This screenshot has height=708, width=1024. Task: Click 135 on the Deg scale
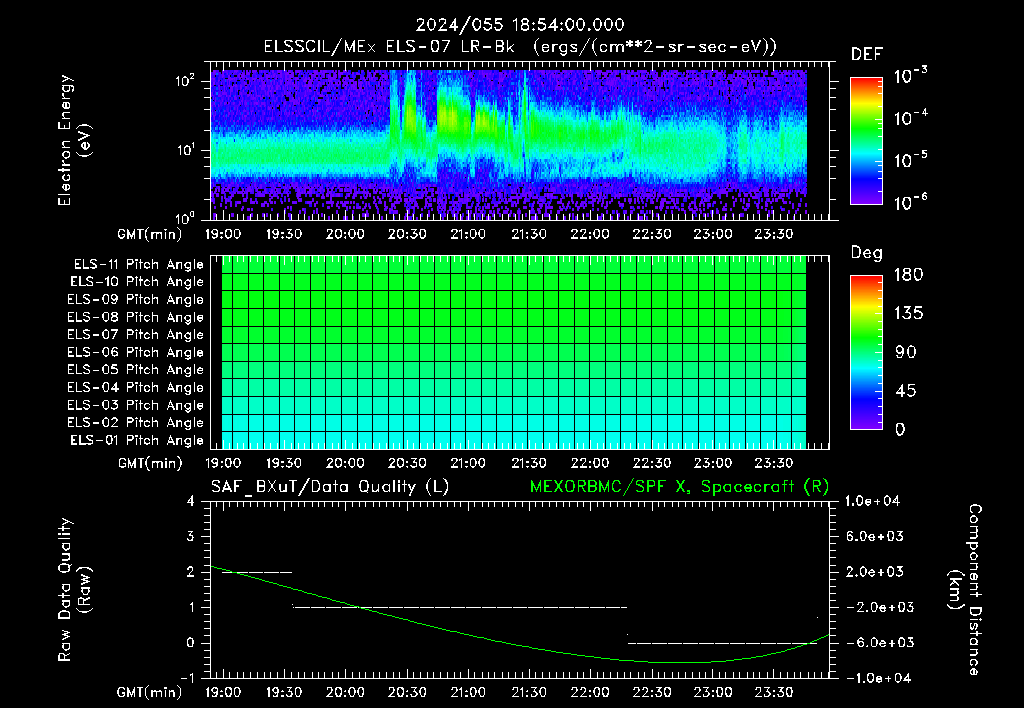pyautogui.click(x=908, y=314)
